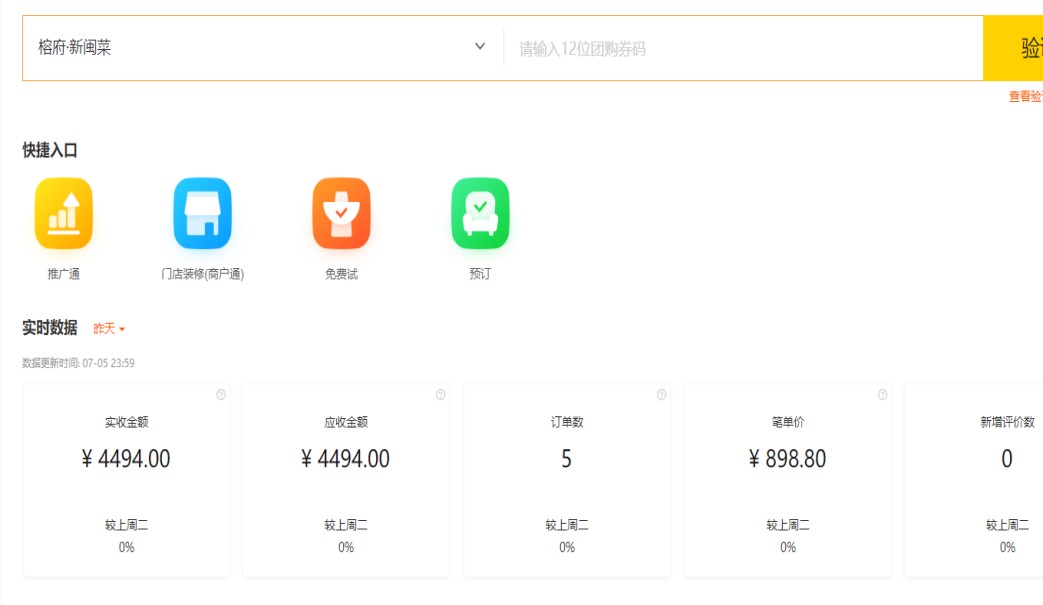Viewport: 1043px width, 605px height.
Task: Open the 推广通 promotion icon
Action: [x=63, y=213]
